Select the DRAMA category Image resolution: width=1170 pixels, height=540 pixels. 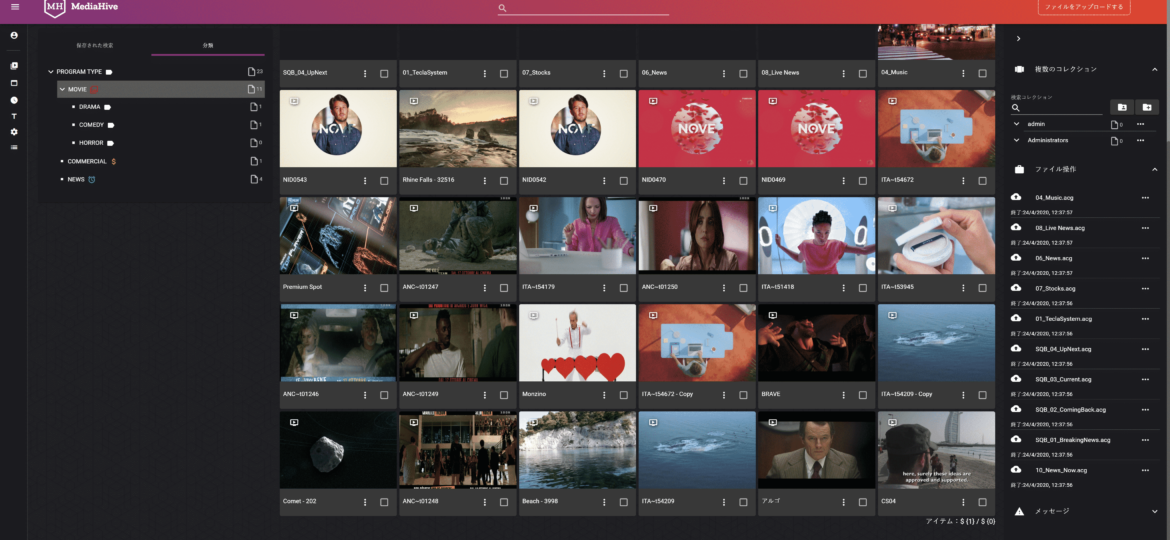click(90, 107)
